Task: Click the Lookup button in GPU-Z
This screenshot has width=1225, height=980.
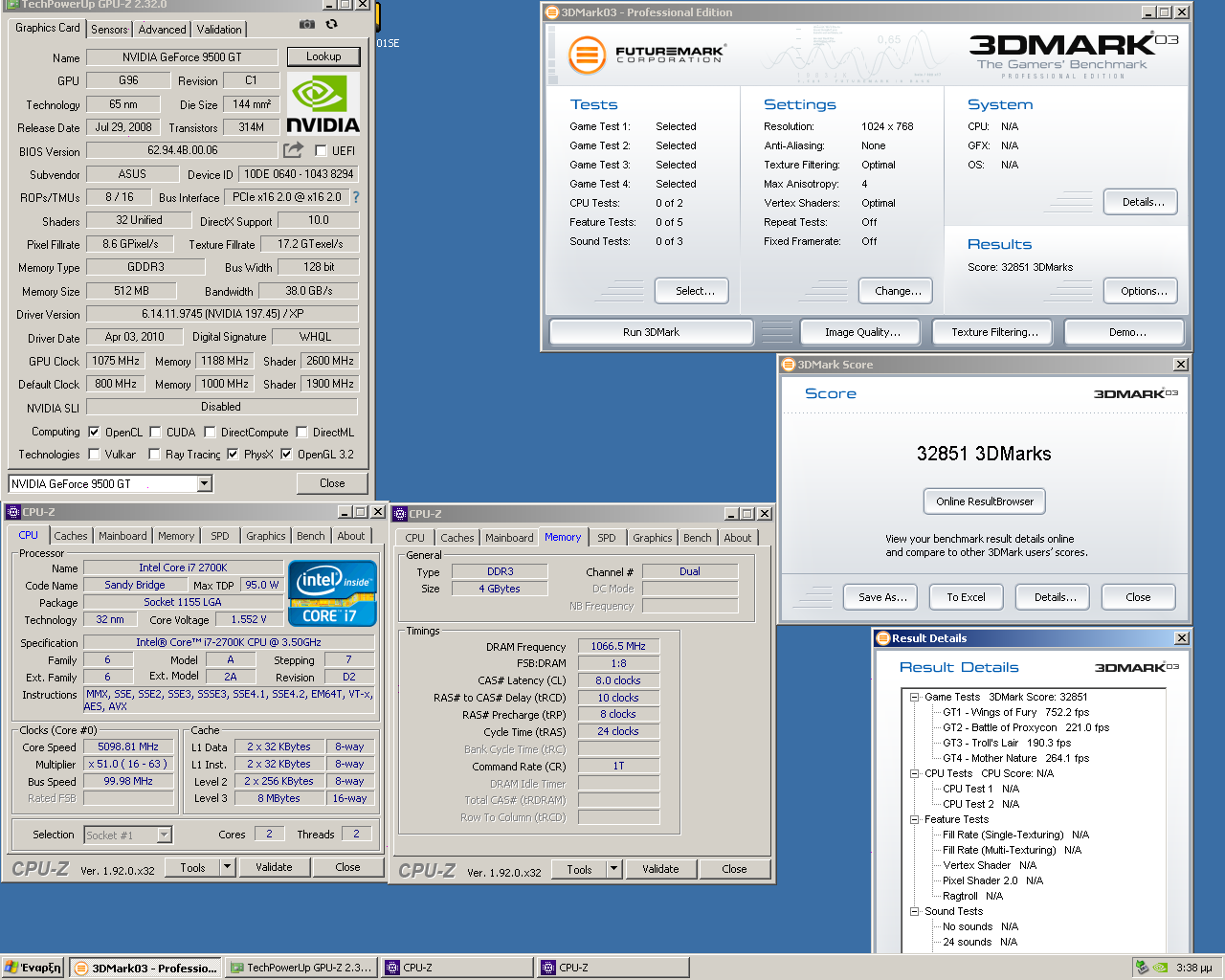Action: tap(323, 56)
